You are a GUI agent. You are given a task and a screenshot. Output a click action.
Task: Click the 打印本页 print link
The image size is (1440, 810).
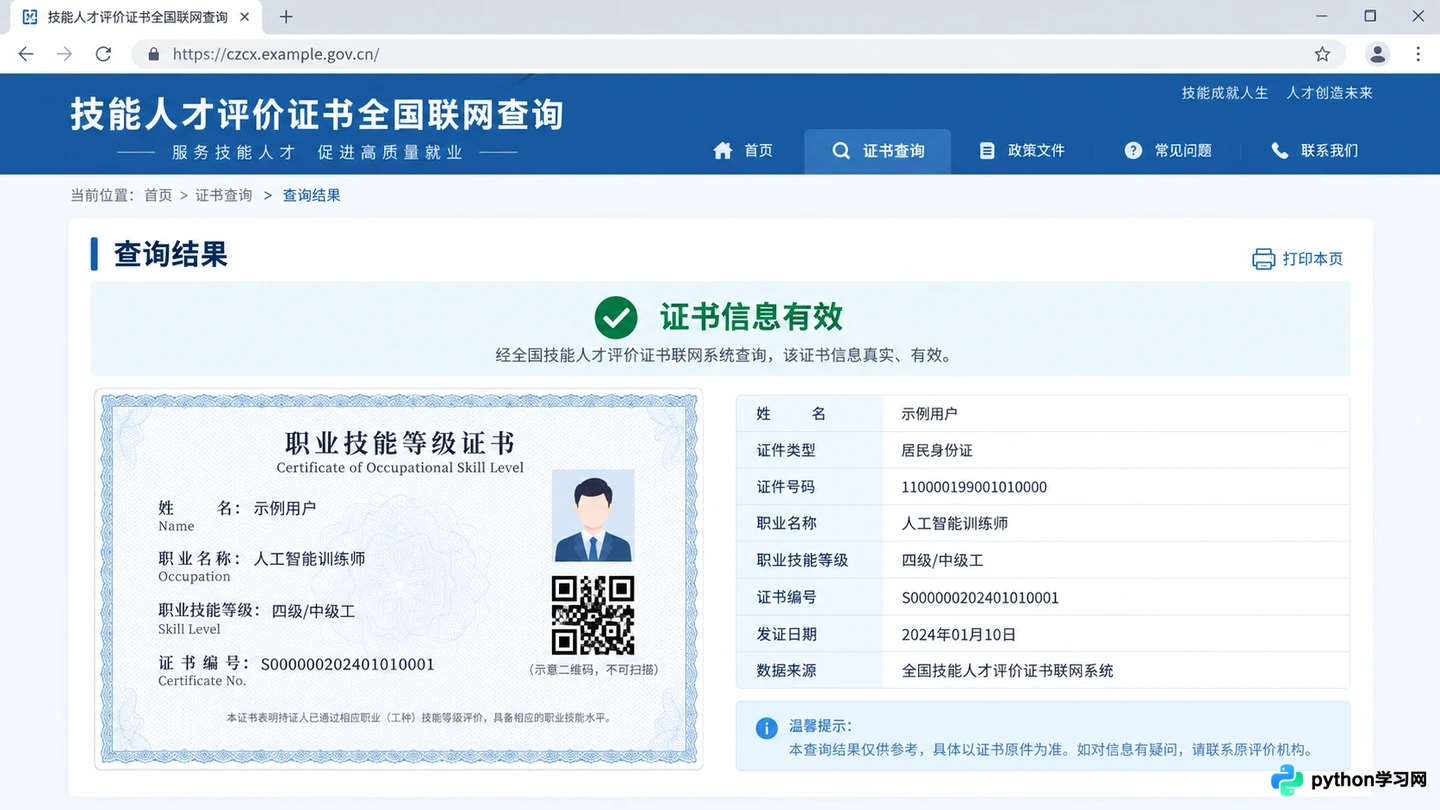[1298, 259]
